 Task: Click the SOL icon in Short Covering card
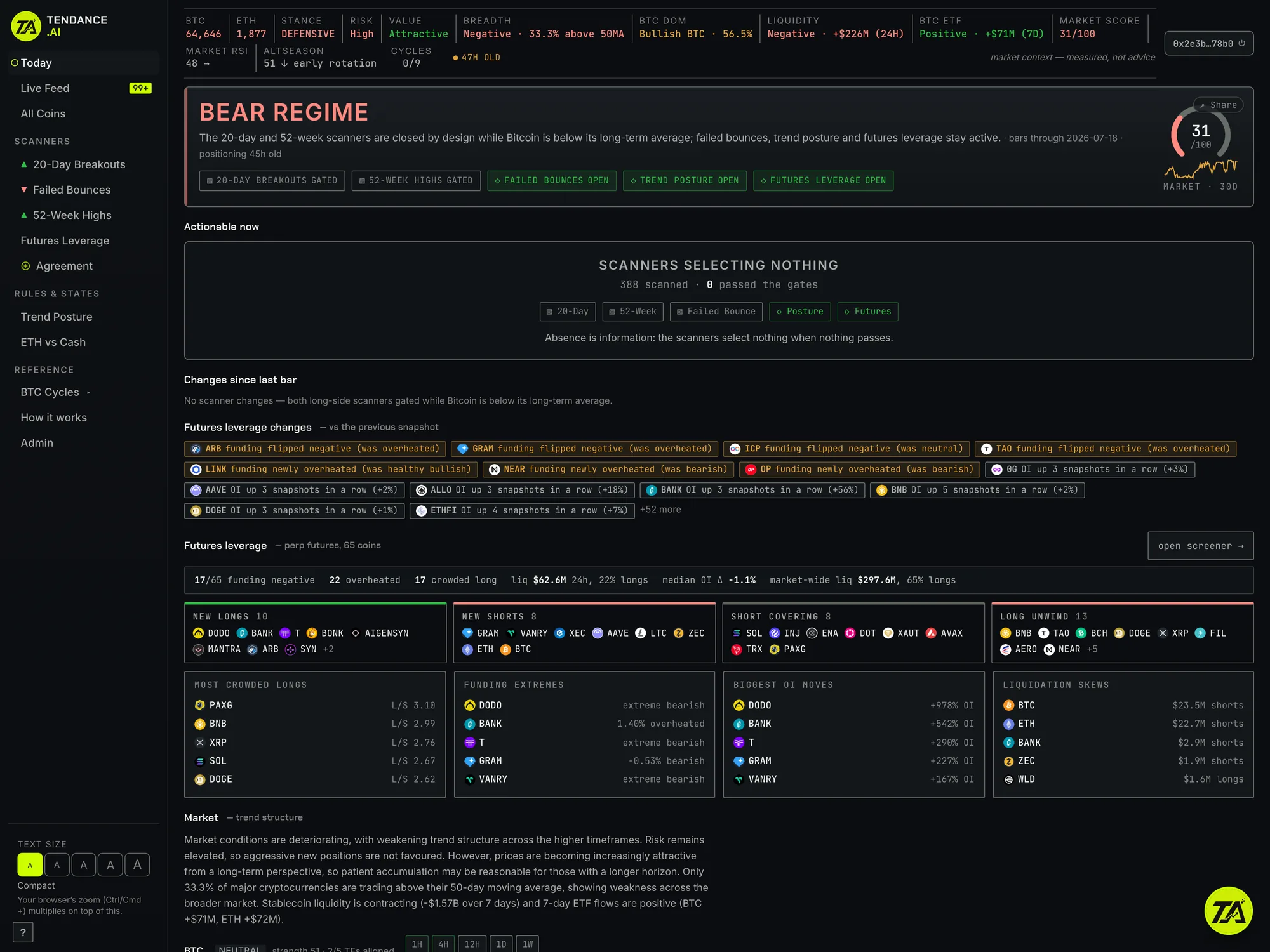(x=737, y=633)
